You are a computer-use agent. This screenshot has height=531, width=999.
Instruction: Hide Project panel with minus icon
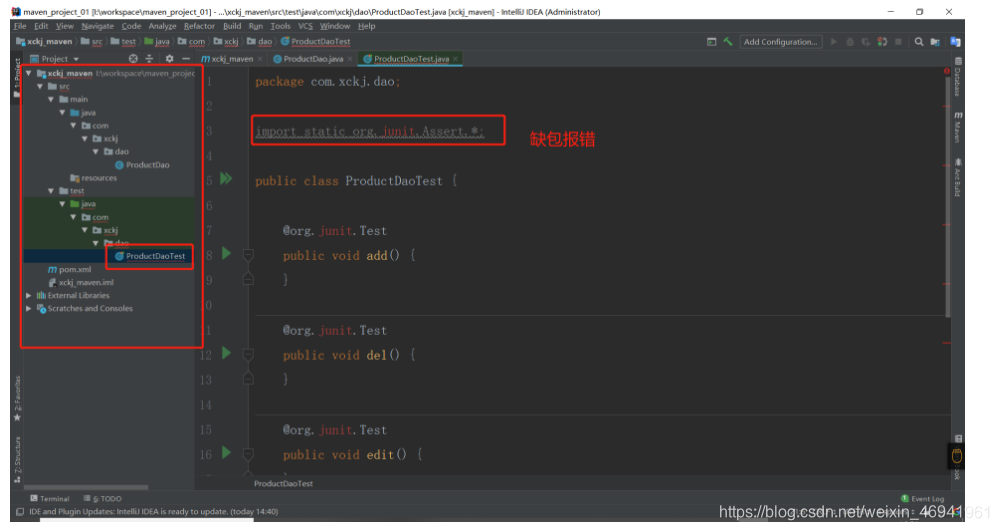[185, 59]
